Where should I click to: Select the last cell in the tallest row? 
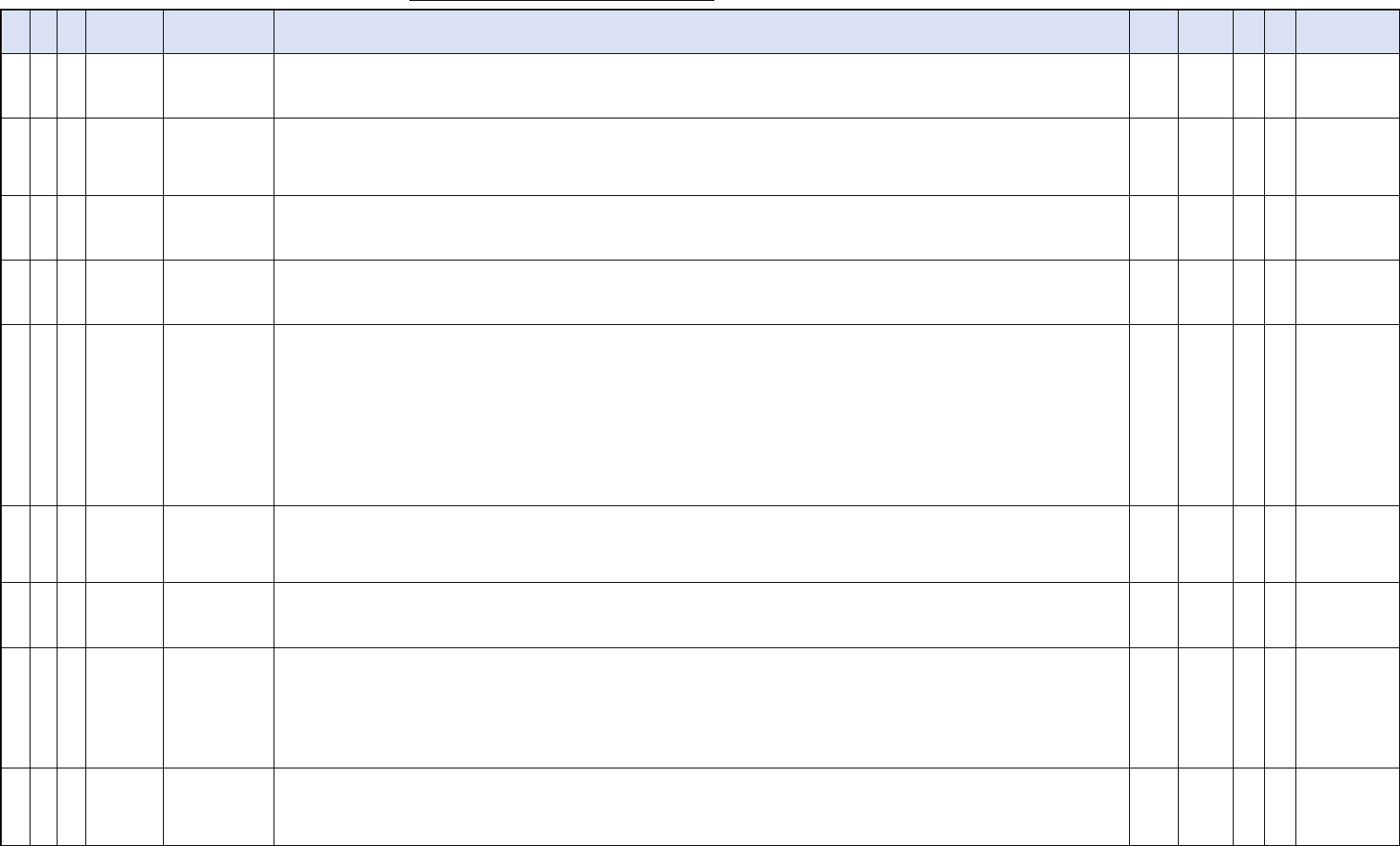click(1347, 415)
